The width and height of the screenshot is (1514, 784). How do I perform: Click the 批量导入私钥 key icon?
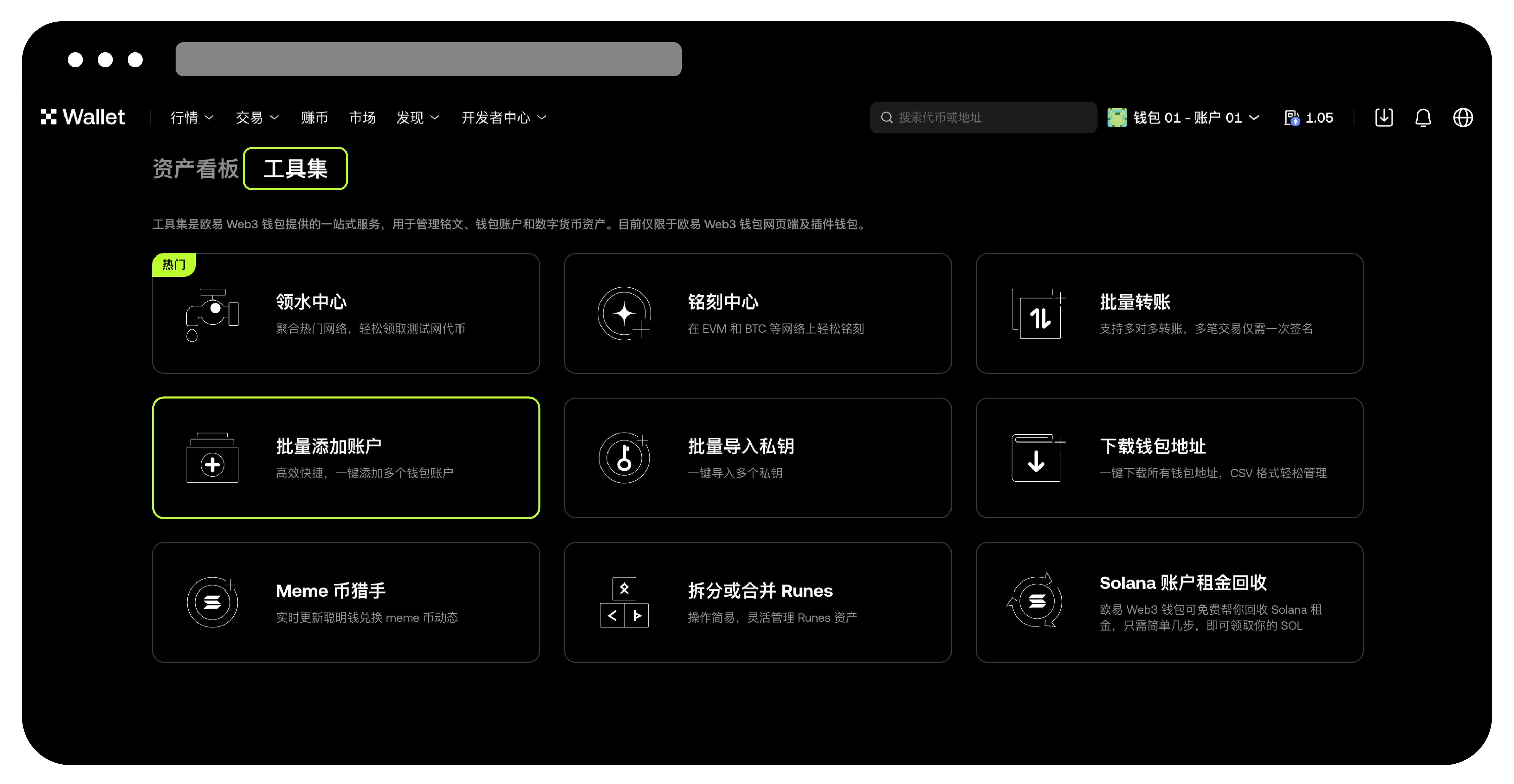point(624,458)
